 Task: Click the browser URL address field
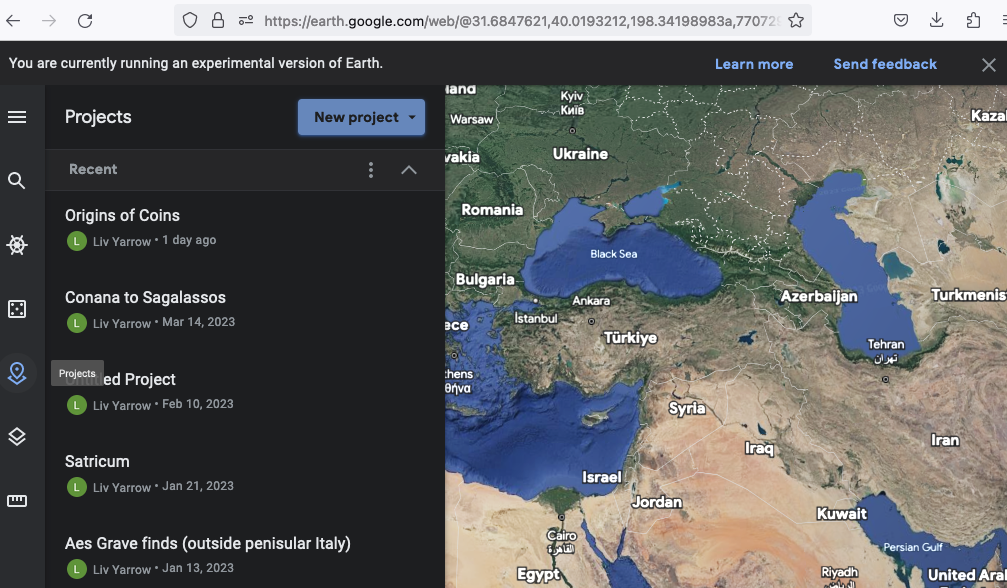(520, 21)
